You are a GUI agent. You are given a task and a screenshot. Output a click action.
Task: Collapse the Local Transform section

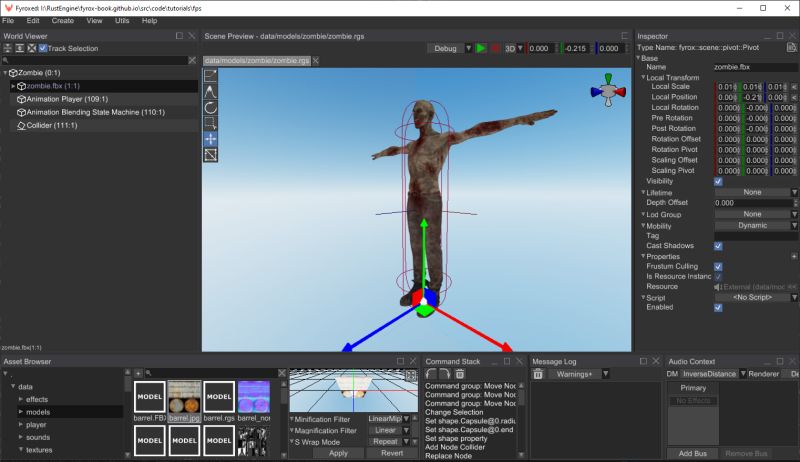click(x=643, y=77)
